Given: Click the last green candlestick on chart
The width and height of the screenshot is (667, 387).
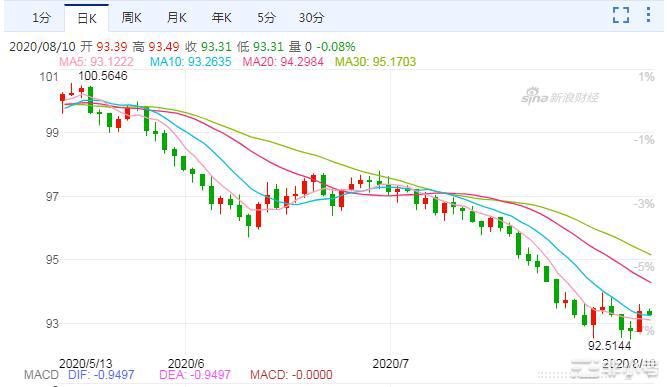Looking at the screenshot, I should 649,313.
